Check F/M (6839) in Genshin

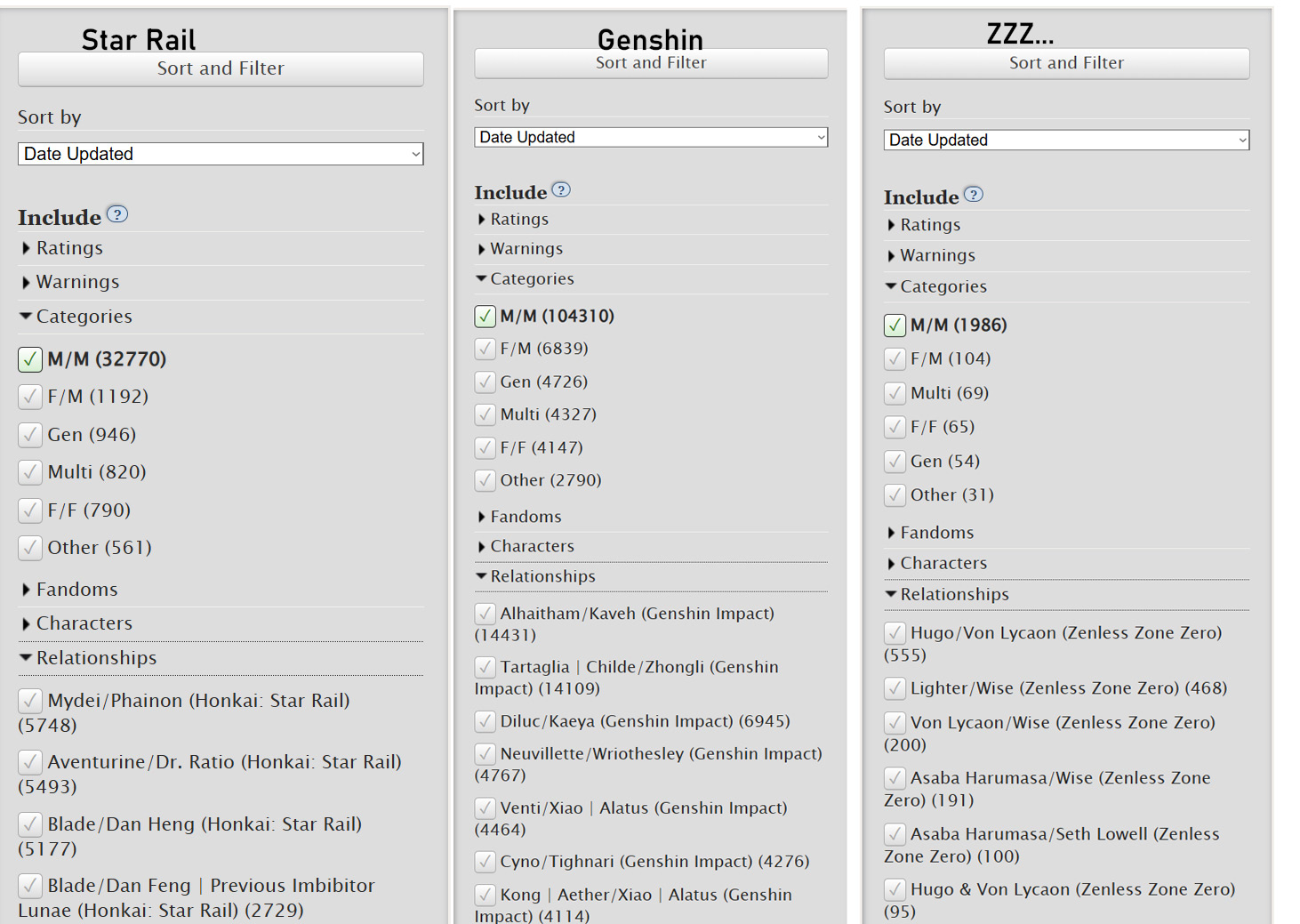485,349
